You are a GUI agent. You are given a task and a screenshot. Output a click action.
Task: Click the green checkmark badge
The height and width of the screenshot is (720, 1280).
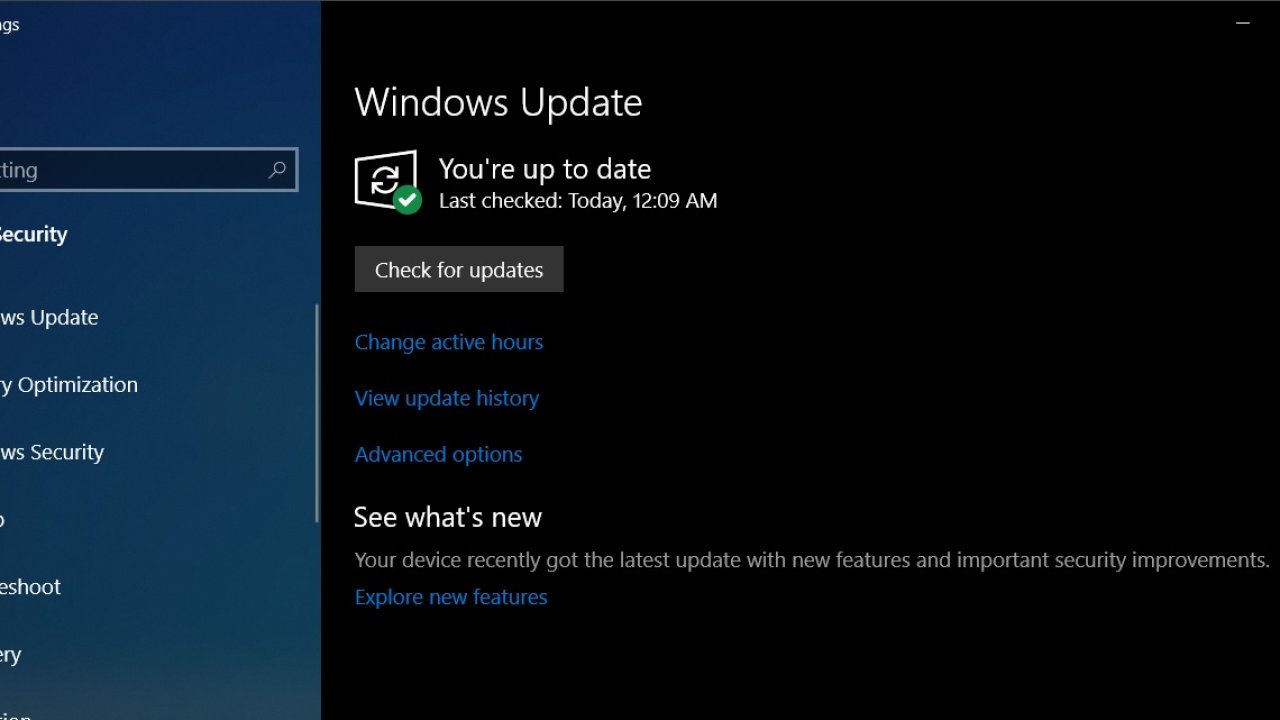407,200
